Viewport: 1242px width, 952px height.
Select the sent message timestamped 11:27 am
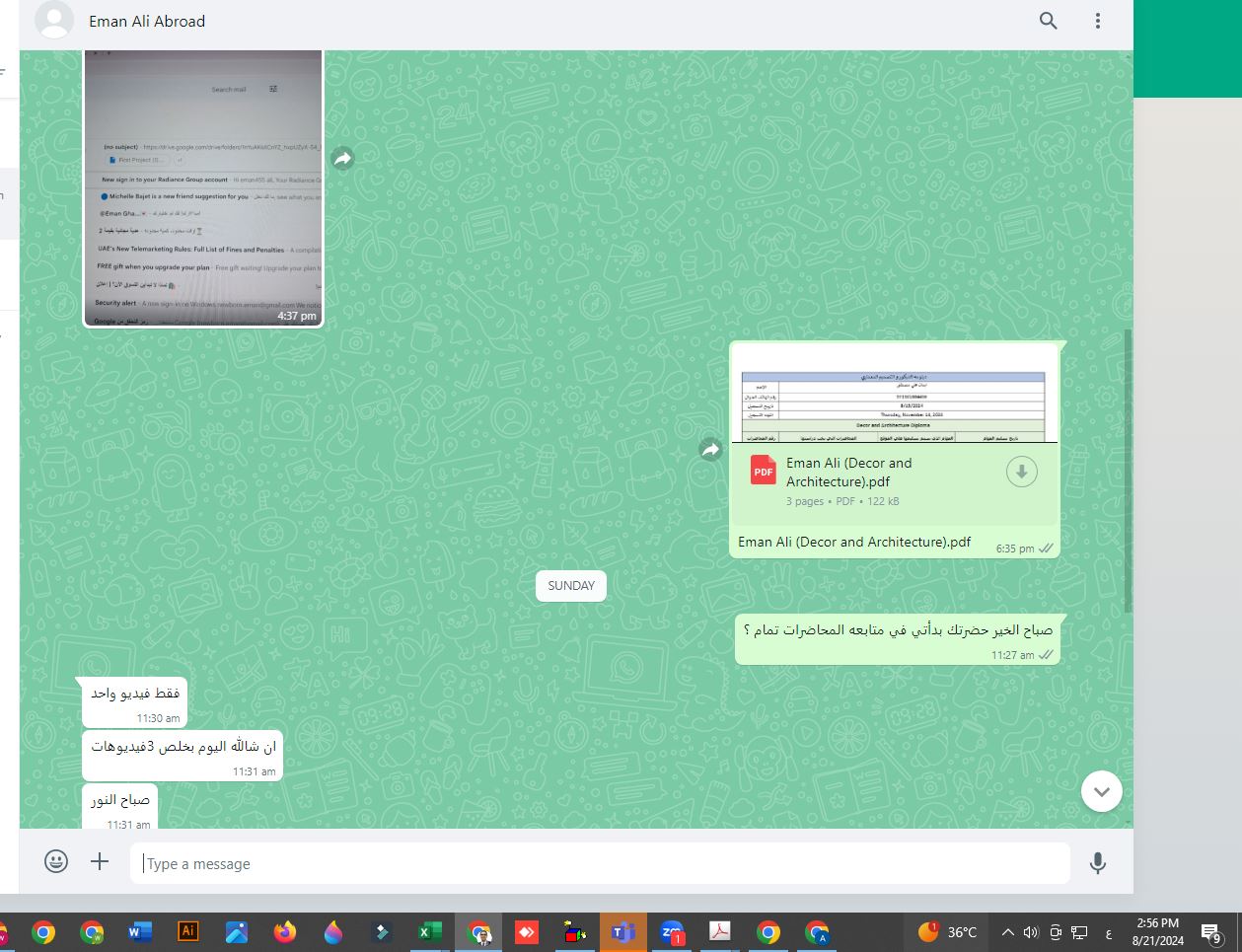click(897, 638)
